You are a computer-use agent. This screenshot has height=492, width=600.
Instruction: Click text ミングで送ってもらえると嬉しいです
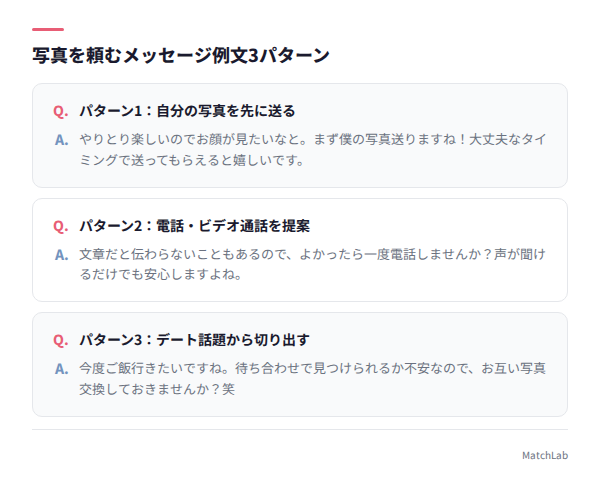(192, 160)
